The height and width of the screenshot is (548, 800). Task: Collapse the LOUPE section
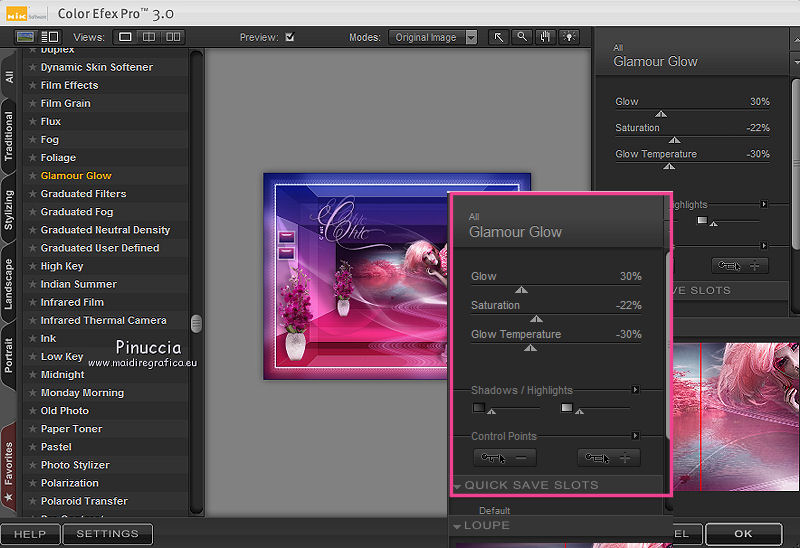click(x=457, y=526)
